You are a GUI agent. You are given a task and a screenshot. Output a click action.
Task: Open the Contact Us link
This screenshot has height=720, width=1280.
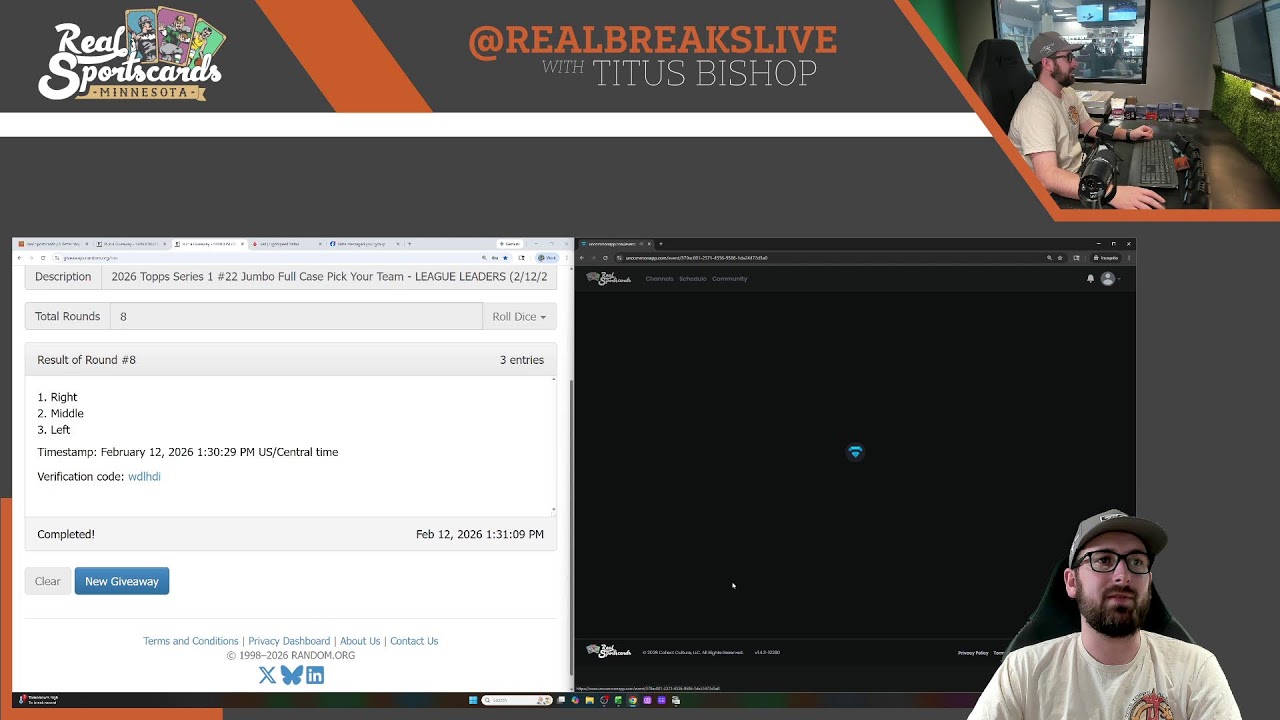[x=414, y=641]
